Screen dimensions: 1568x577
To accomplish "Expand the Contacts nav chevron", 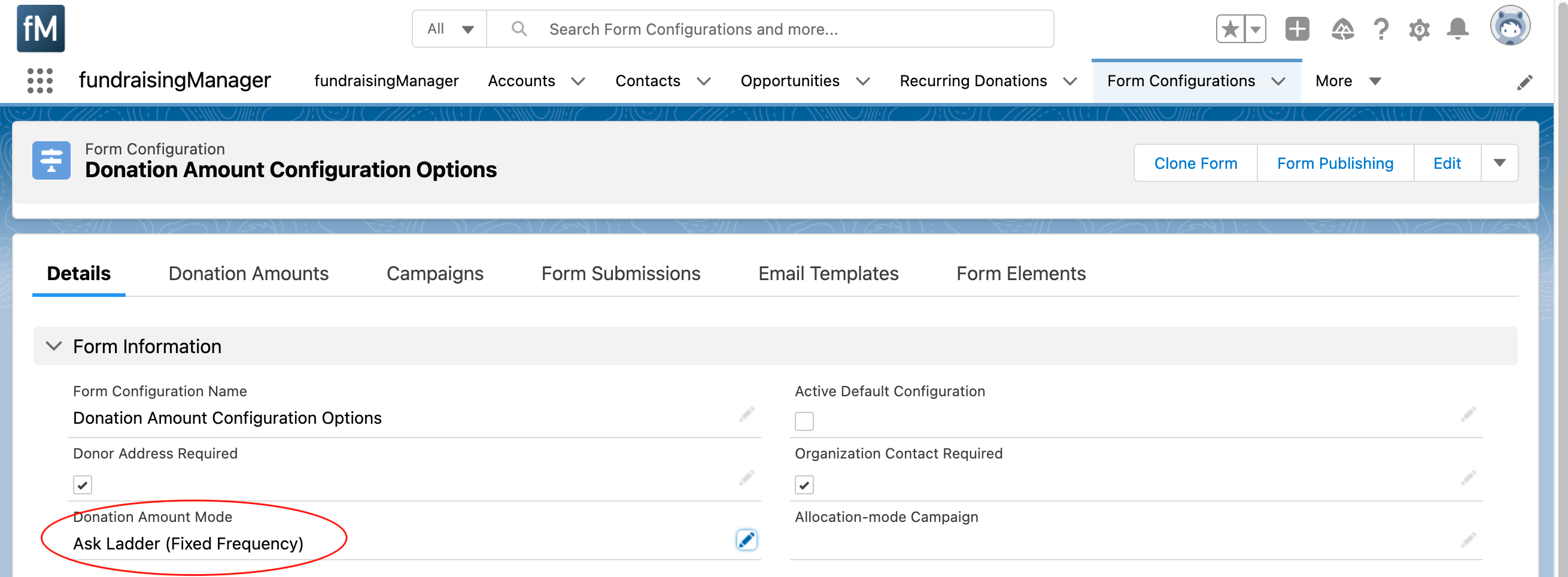I will [x=703, y=81].
